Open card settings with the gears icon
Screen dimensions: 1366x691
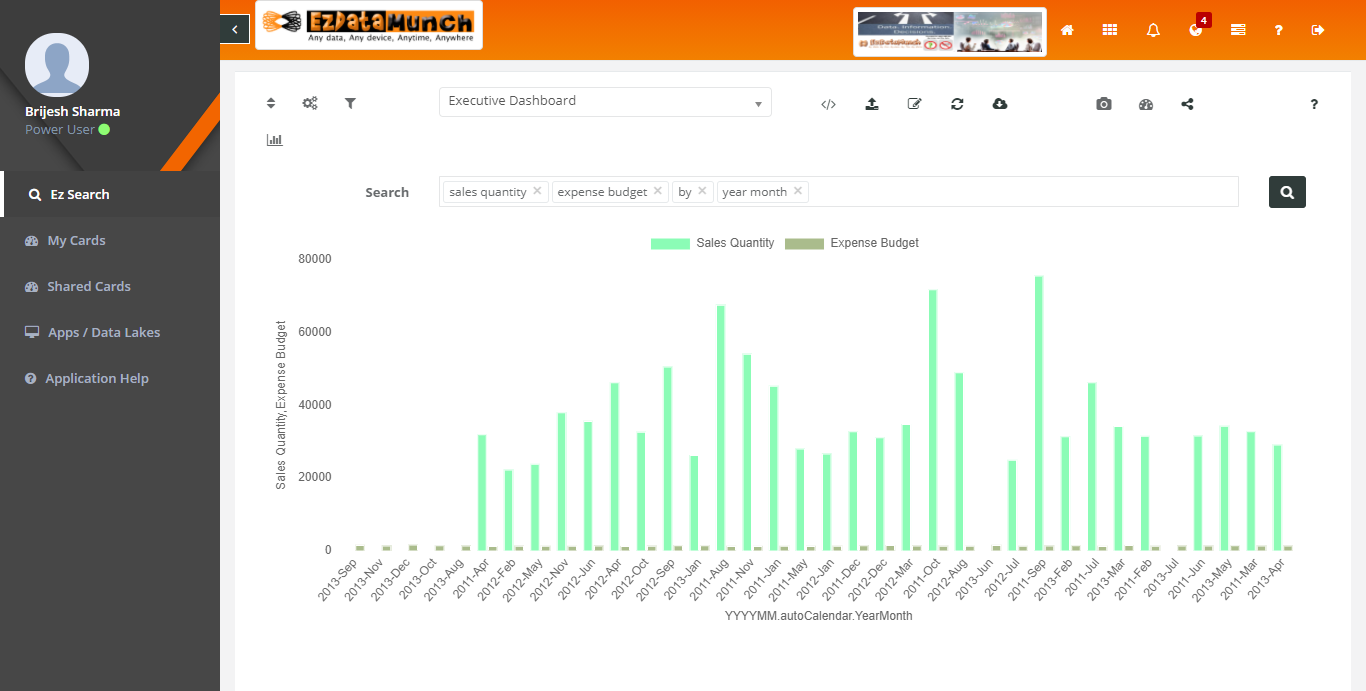[310, 103]
